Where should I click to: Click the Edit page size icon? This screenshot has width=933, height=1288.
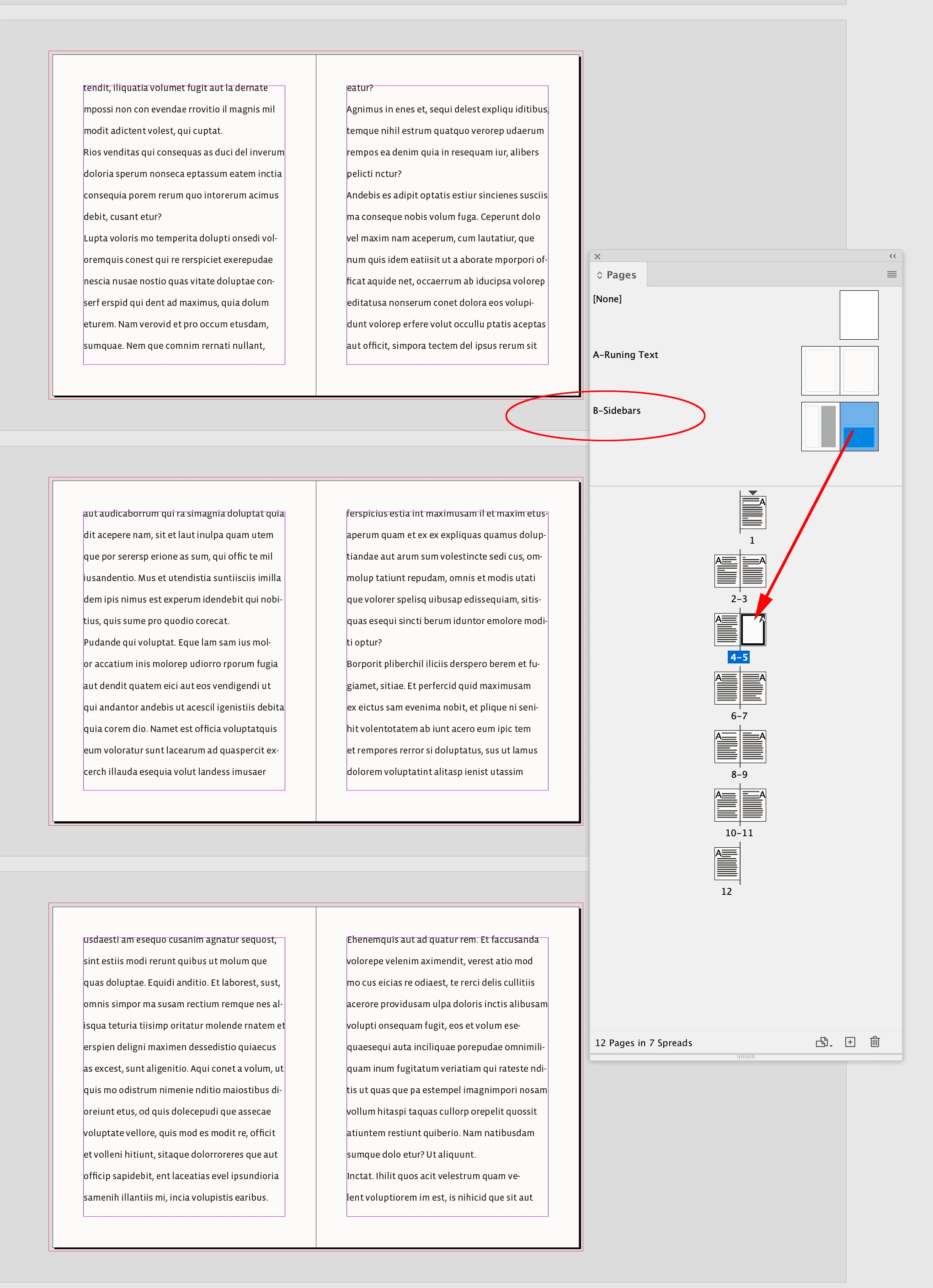click(823, 1042)
